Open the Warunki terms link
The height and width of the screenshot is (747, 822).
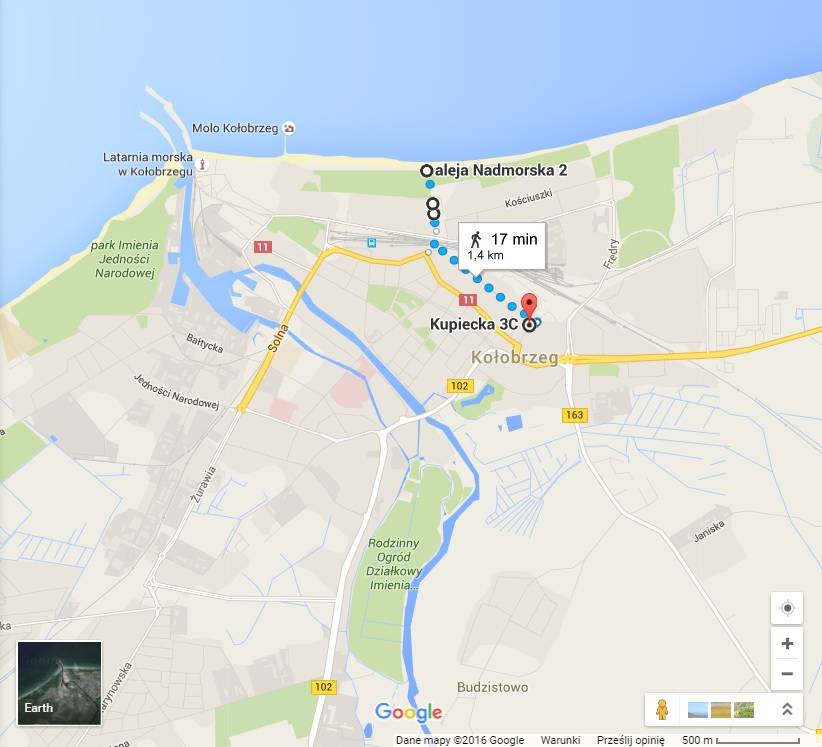click(x=560, y=740)
